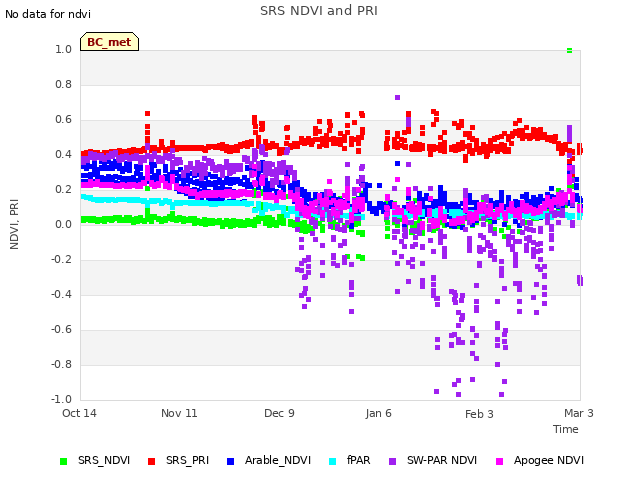Click the 'NDVI, PRI' y-axis label
This screenshot has width=640, height=480.
coord(14,224)
